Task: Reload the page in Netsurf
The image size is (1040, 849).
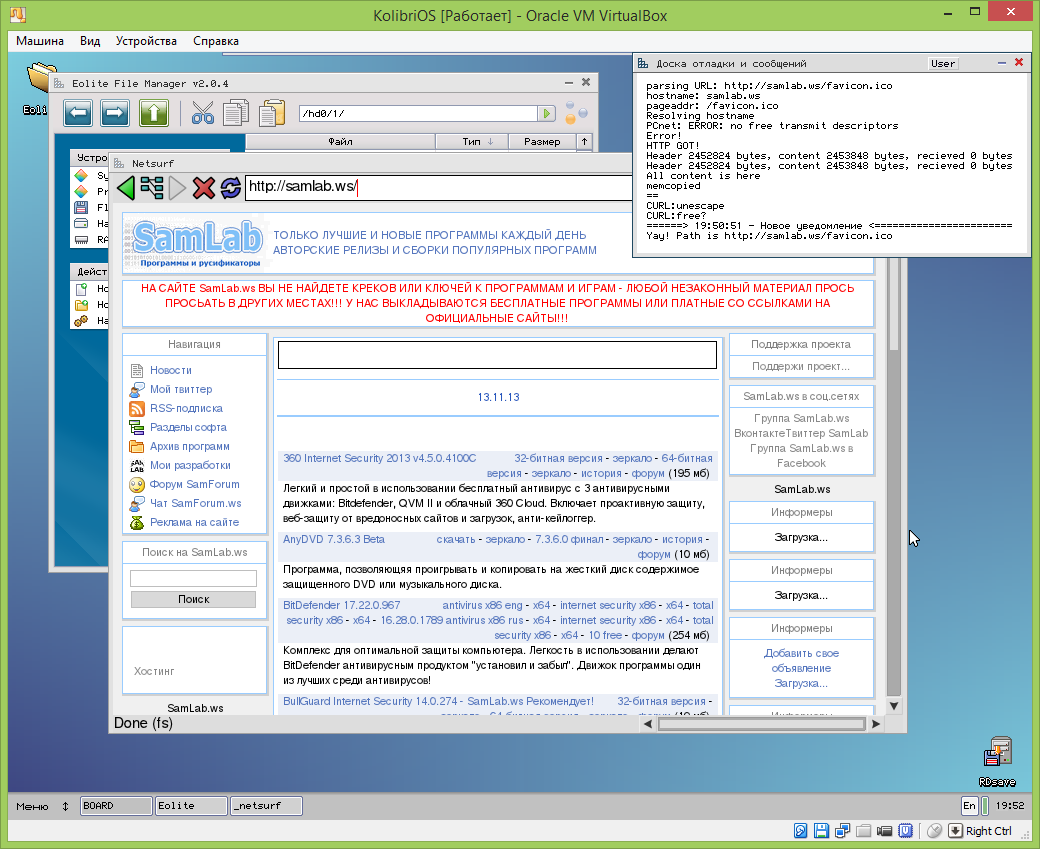Action: [230, 188]
